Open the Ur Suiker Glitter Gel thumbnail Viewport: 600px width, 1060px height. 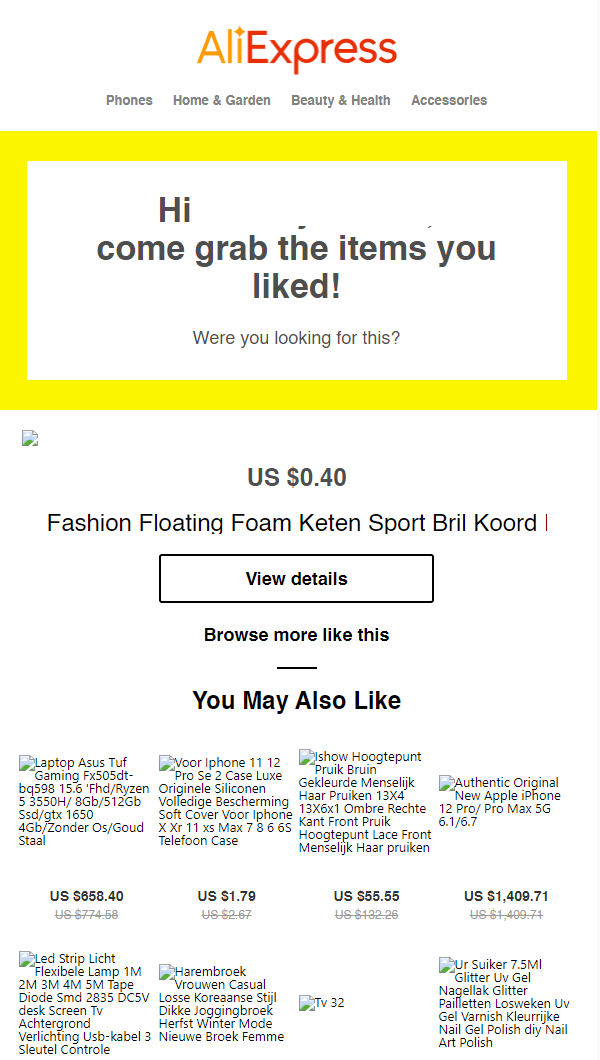pos(505,1003)
